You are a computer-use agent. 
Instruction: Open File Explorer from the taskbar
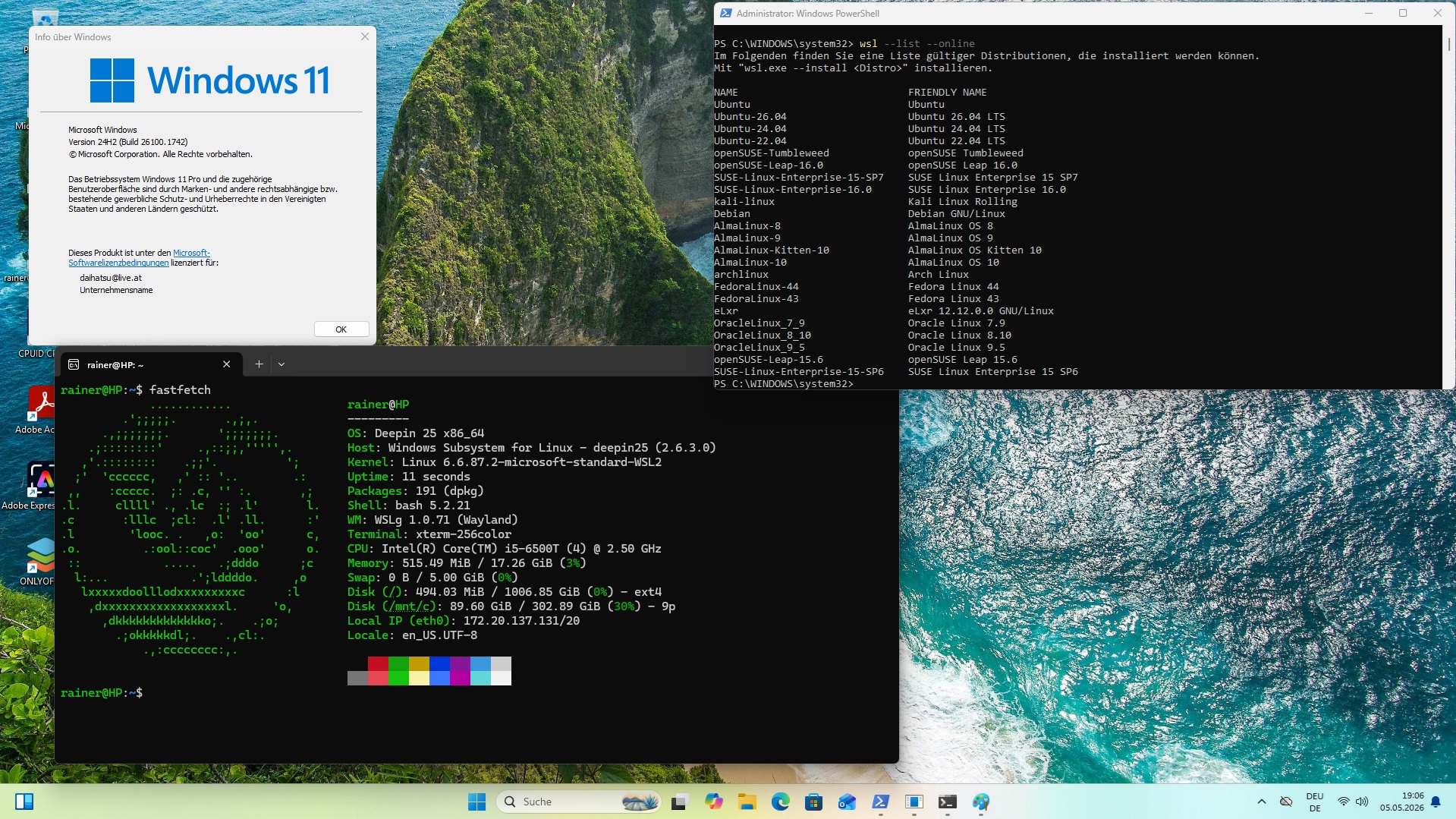pos(747,802)
